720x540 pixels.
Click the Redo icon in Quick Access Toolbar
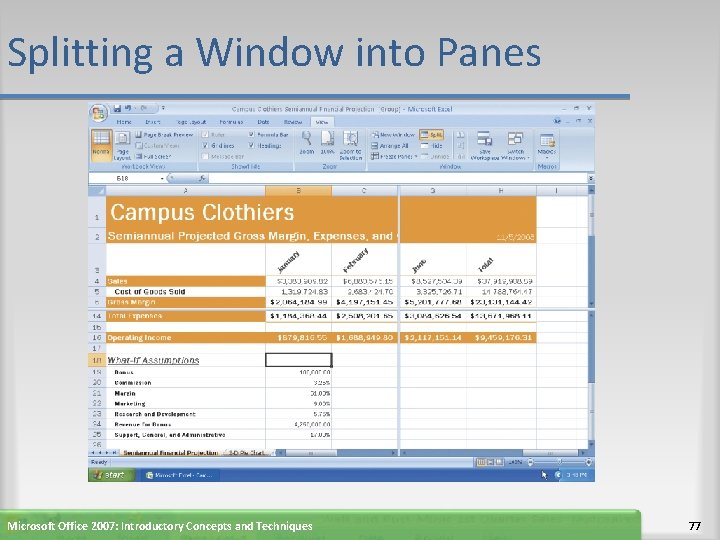click(144, 108)
